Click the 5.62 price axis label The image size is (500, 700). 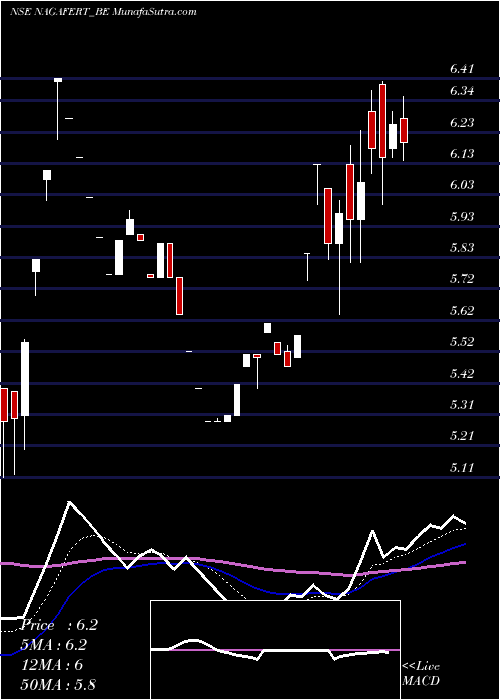click(x=462, y=311)
